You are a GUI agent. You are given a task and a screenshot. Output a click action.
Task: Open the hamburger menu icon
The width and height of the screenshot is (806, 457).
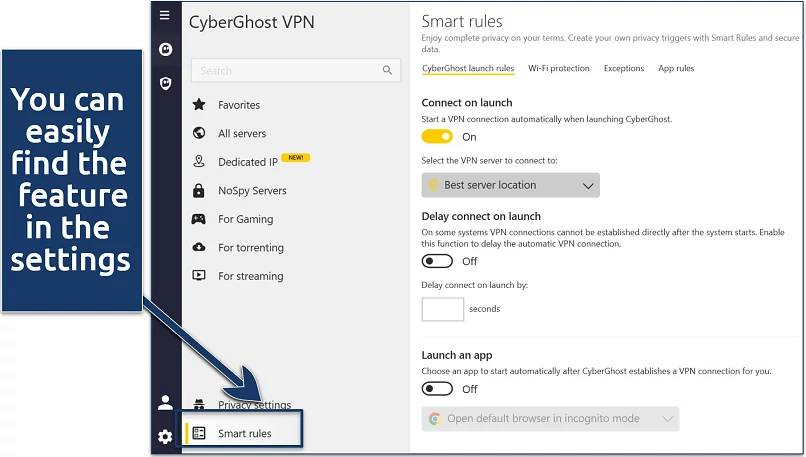pos(164,15)
